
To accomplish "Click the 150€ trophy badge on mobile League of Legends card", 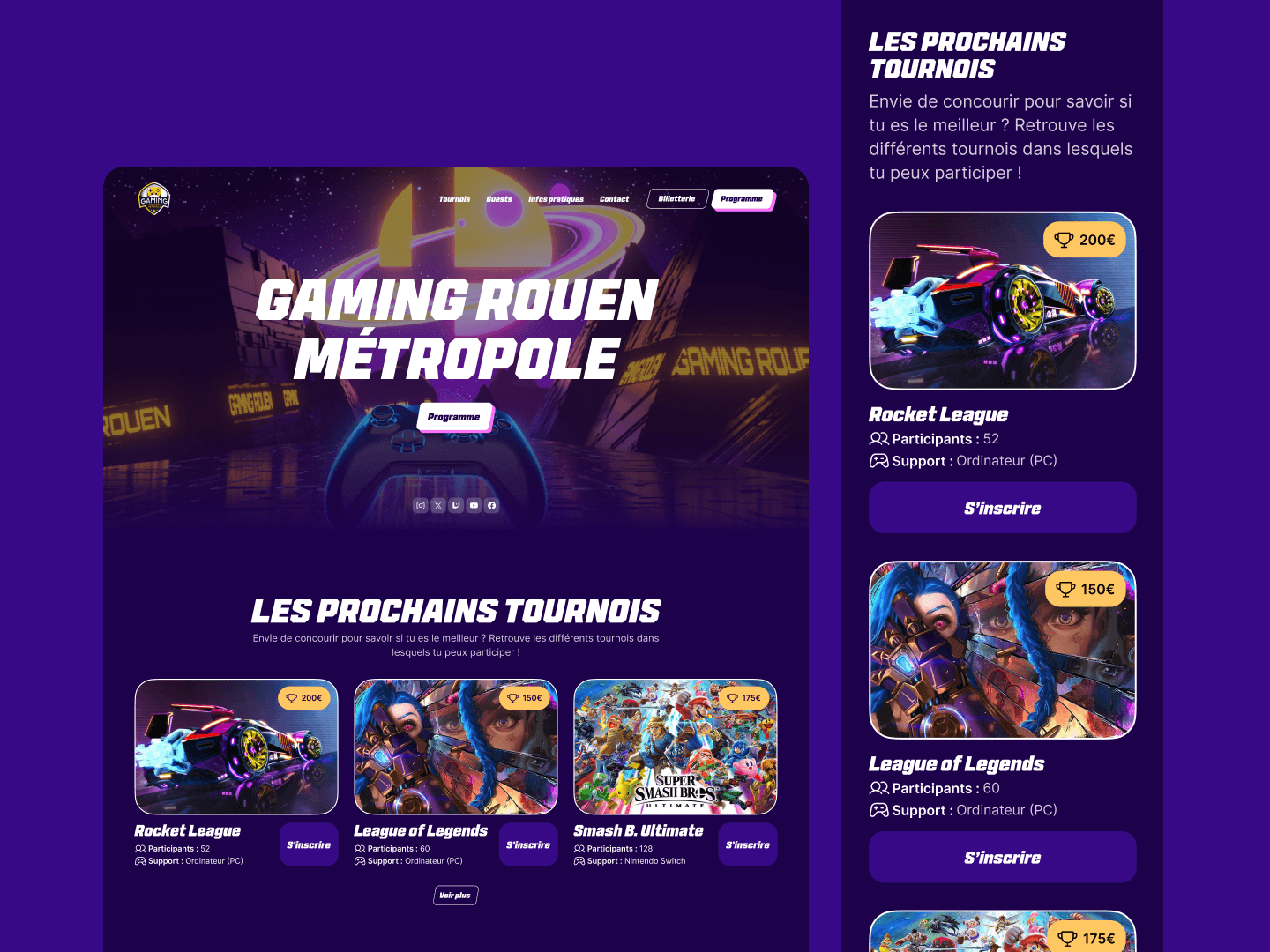I will [x=1086, y=589].
